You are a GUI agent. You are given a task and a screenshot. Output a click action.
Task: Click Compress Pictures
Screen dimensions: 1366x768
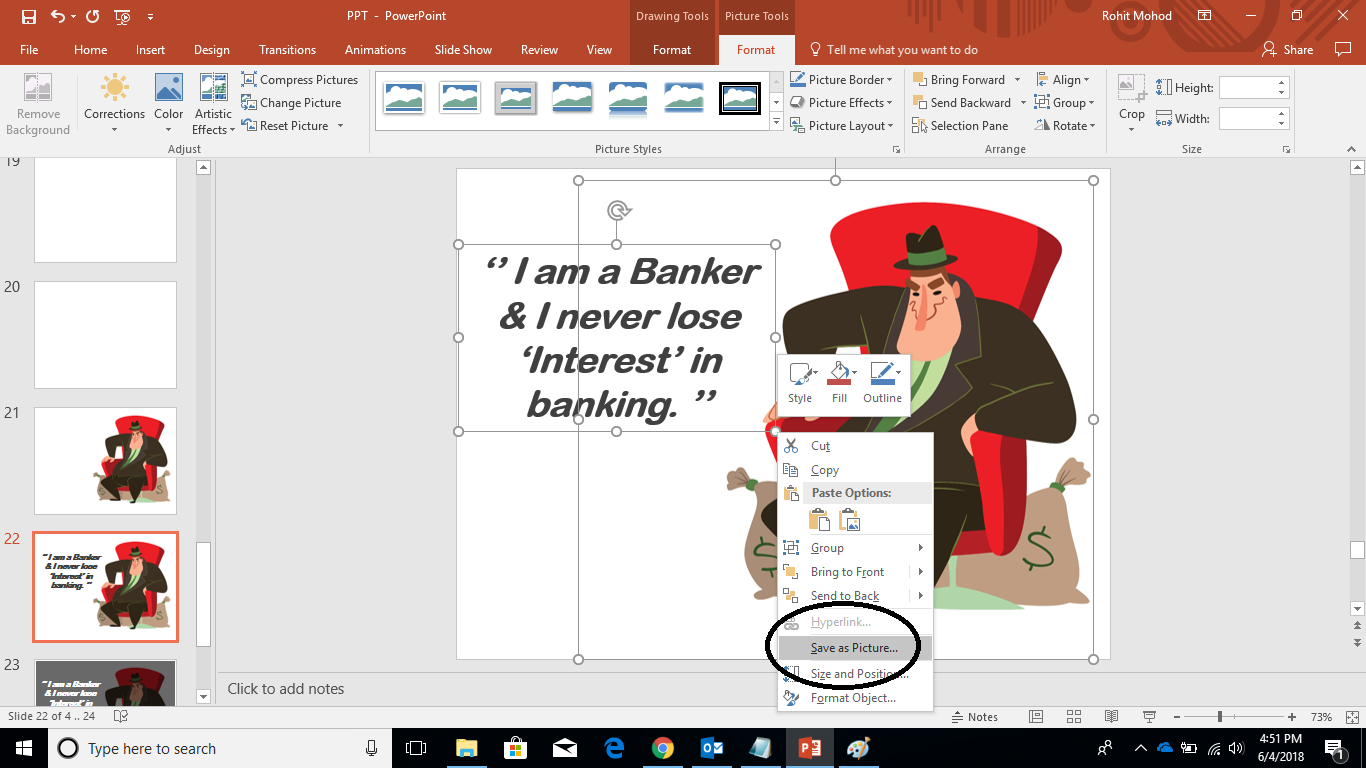click(x=300, y=80)
